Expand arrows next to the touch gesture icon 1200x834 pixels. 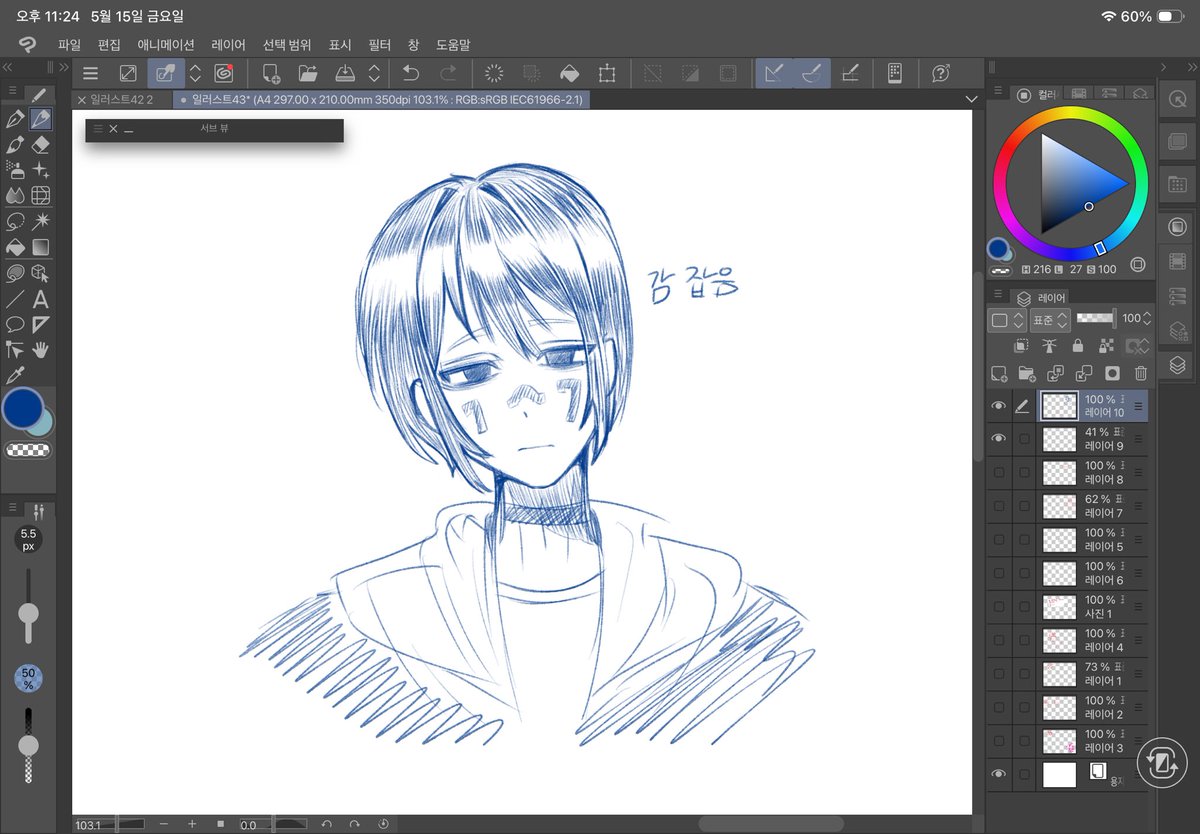(196, 73)
